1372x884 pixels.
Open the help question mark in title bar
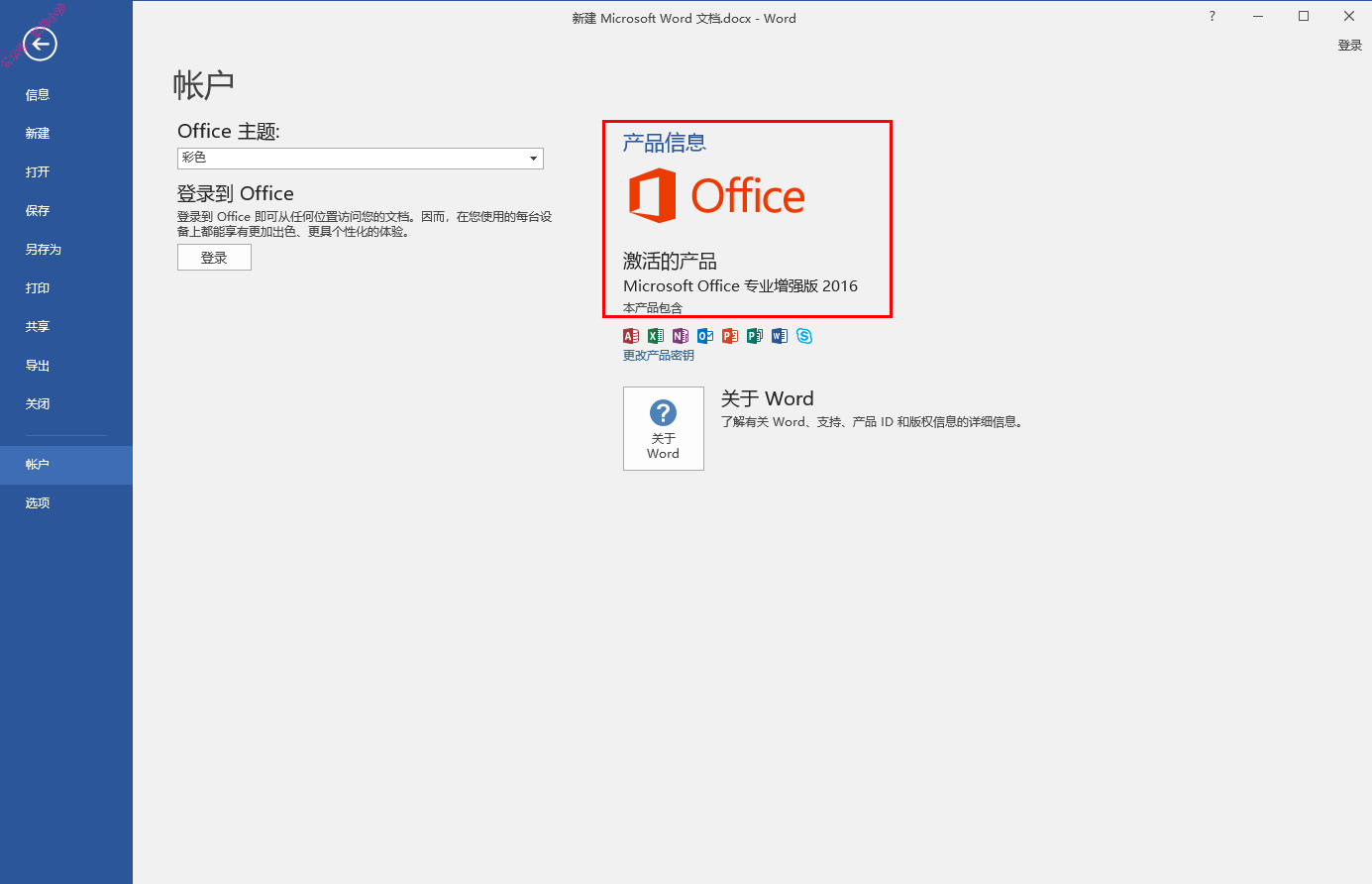[1212, 16]
